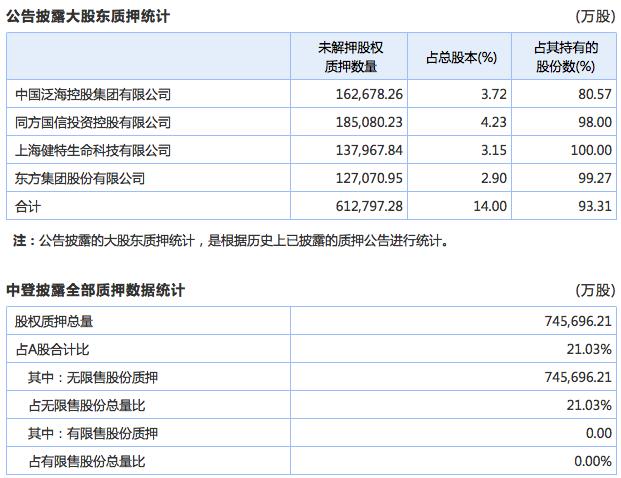The image size is (621, 478).
Task: Click percentage 3.15 in the 占总股本 column
Action: pyautogui.click(x=494, y=150)
